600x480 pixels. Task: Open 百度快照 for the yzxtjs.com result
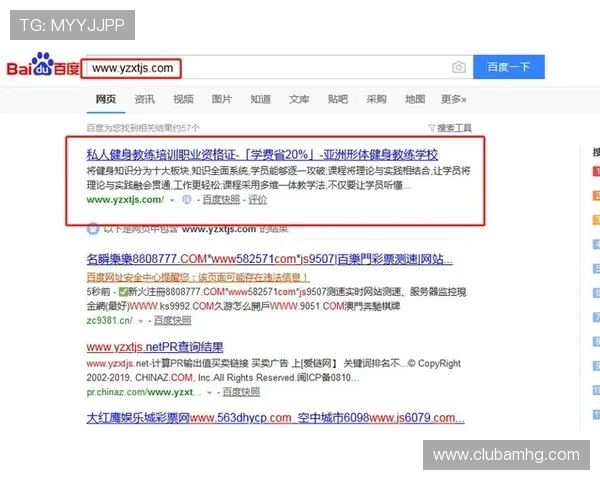pos(221,200)
